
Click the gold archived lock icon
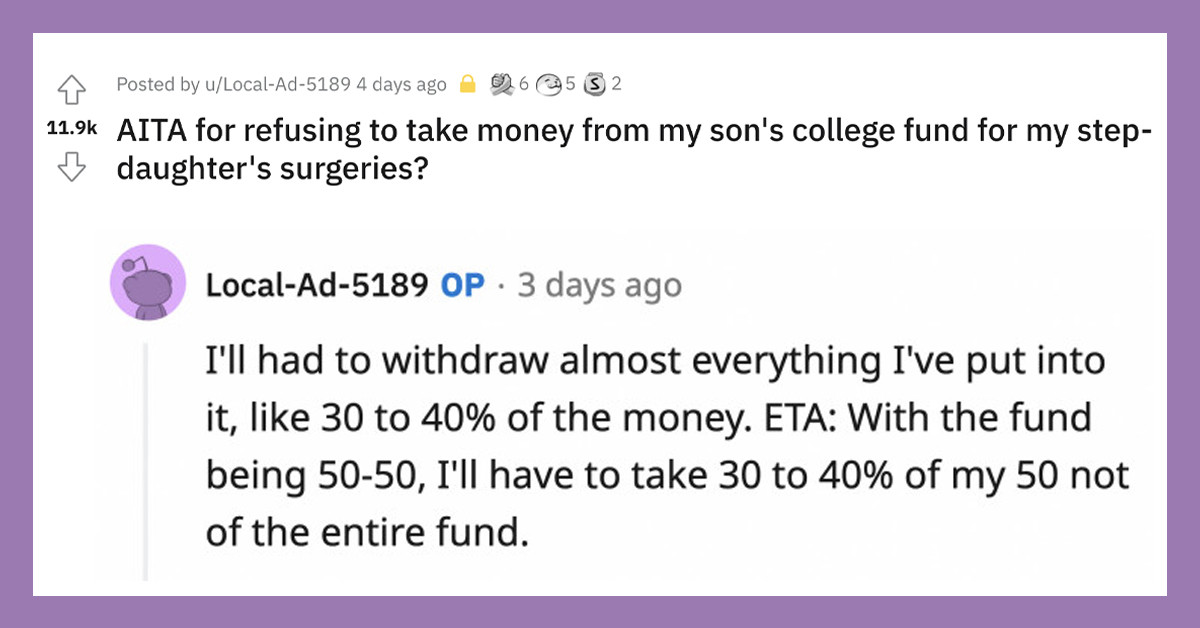coord(468,84)
